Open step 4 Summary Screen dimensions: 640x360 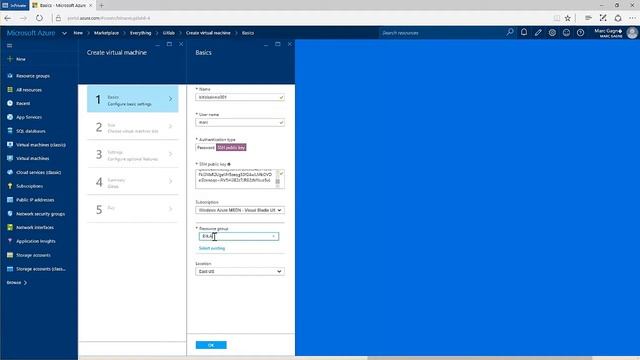133,182
